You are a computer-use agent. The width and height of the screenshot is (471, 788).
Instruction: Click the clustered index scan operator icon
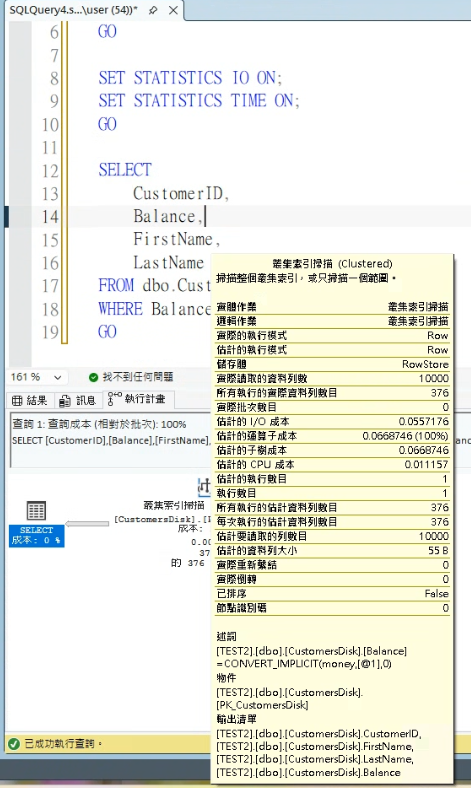coord(204,486)
